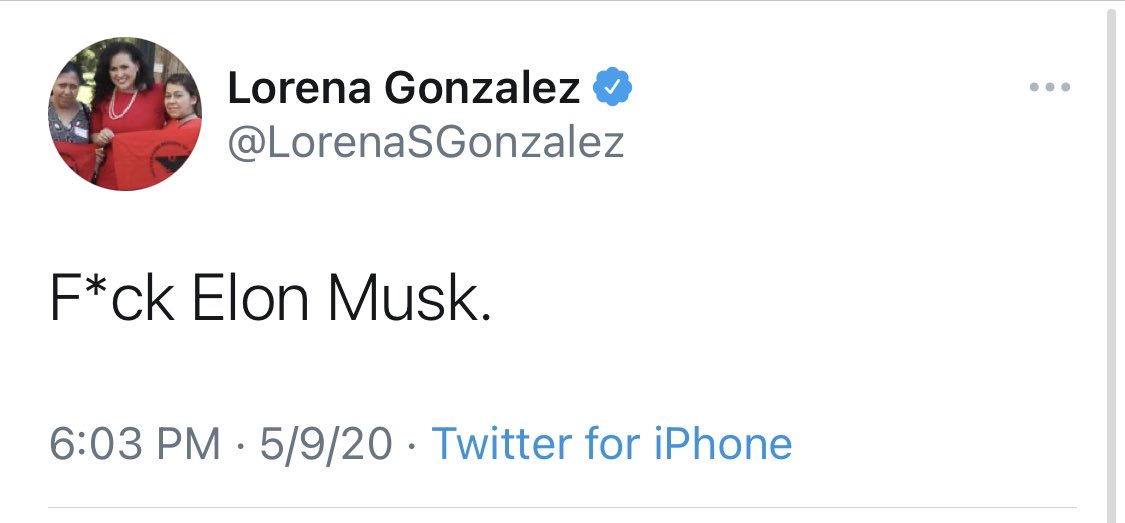Click the surname "Gonzalez" in display name
The image size is (1125, 523).
pos(482,89)
